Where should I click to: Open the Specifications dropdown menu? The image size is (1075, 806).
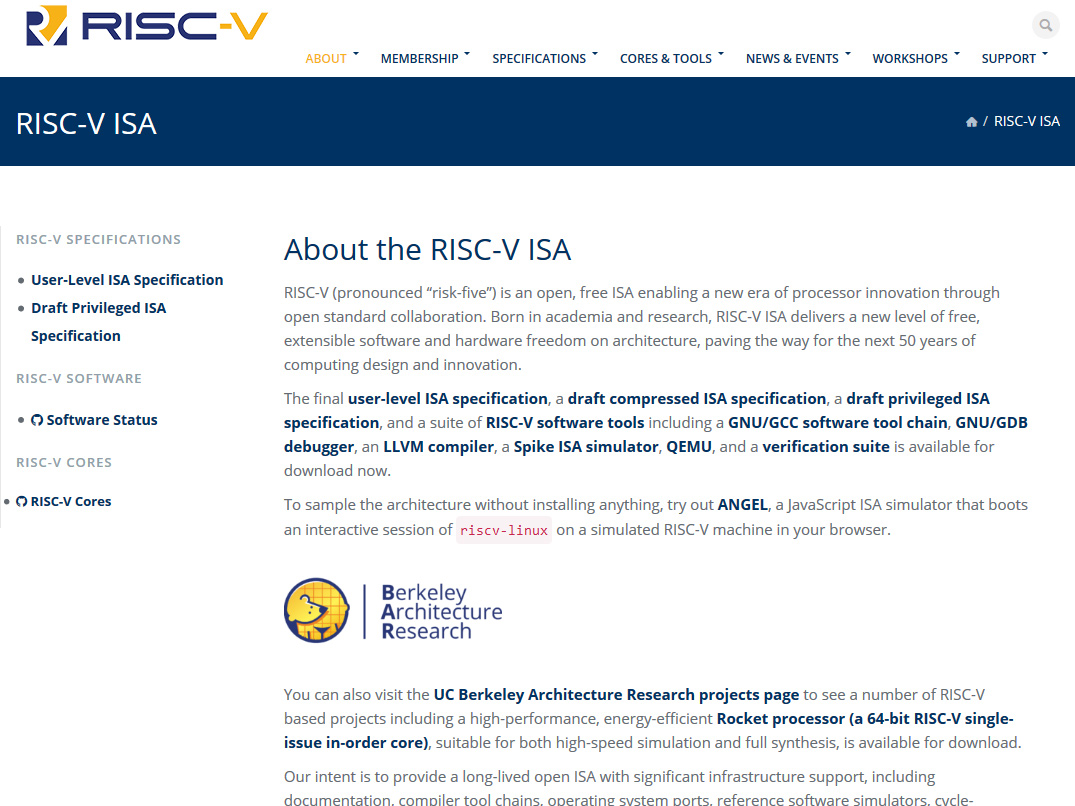[539, 58]
